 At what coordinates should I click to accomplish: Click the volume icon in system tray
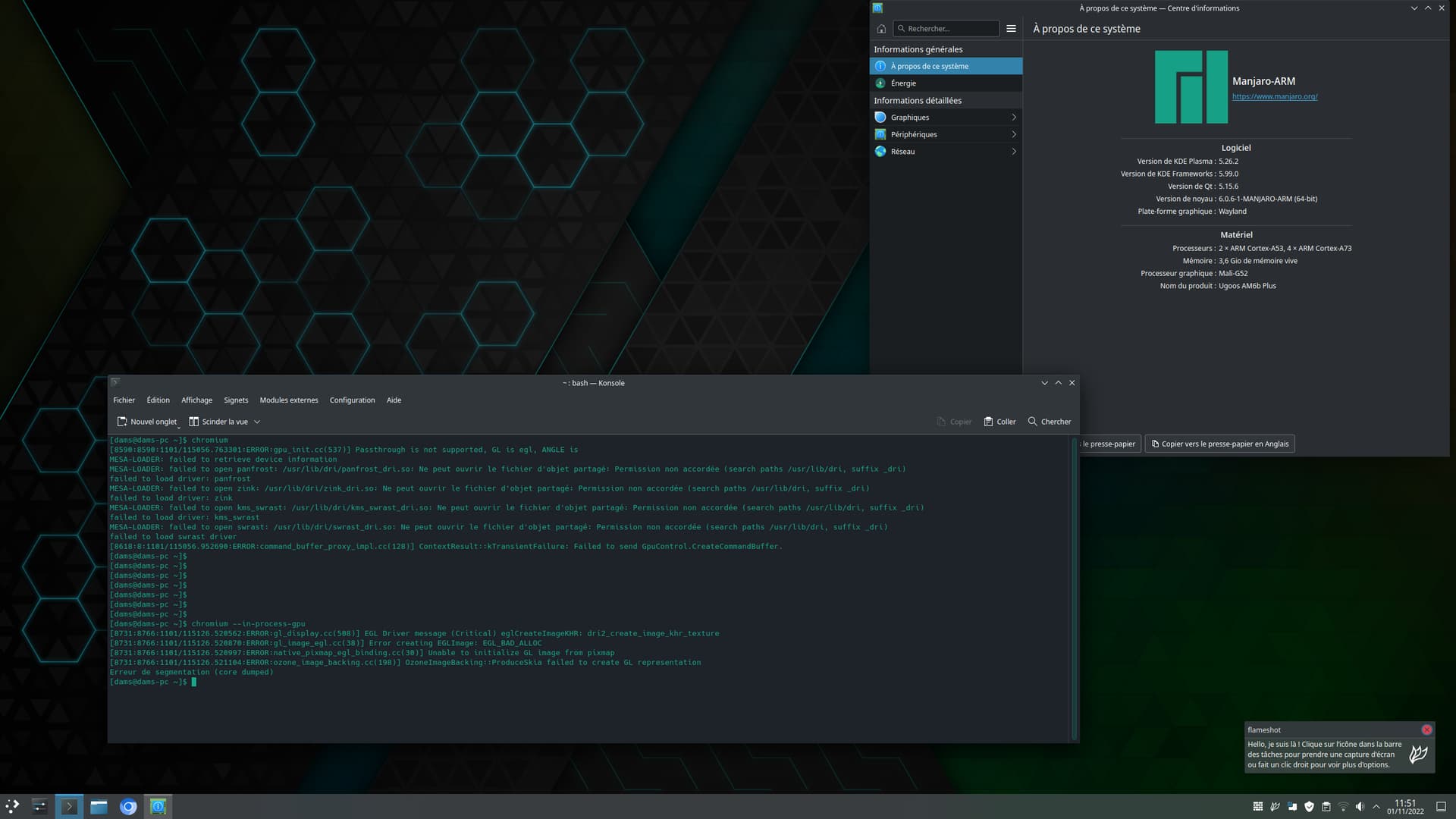tap(1360, 807)
